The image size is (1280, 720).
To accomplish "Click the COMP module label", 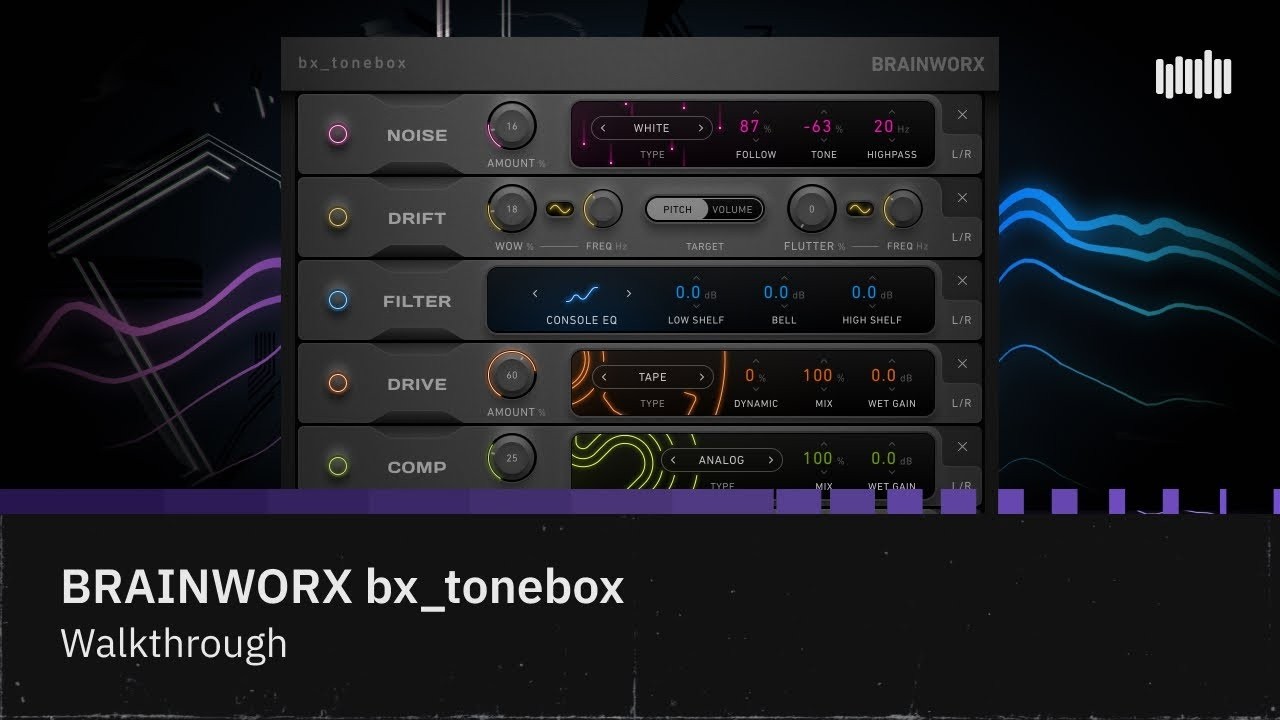I will [417, 468].
